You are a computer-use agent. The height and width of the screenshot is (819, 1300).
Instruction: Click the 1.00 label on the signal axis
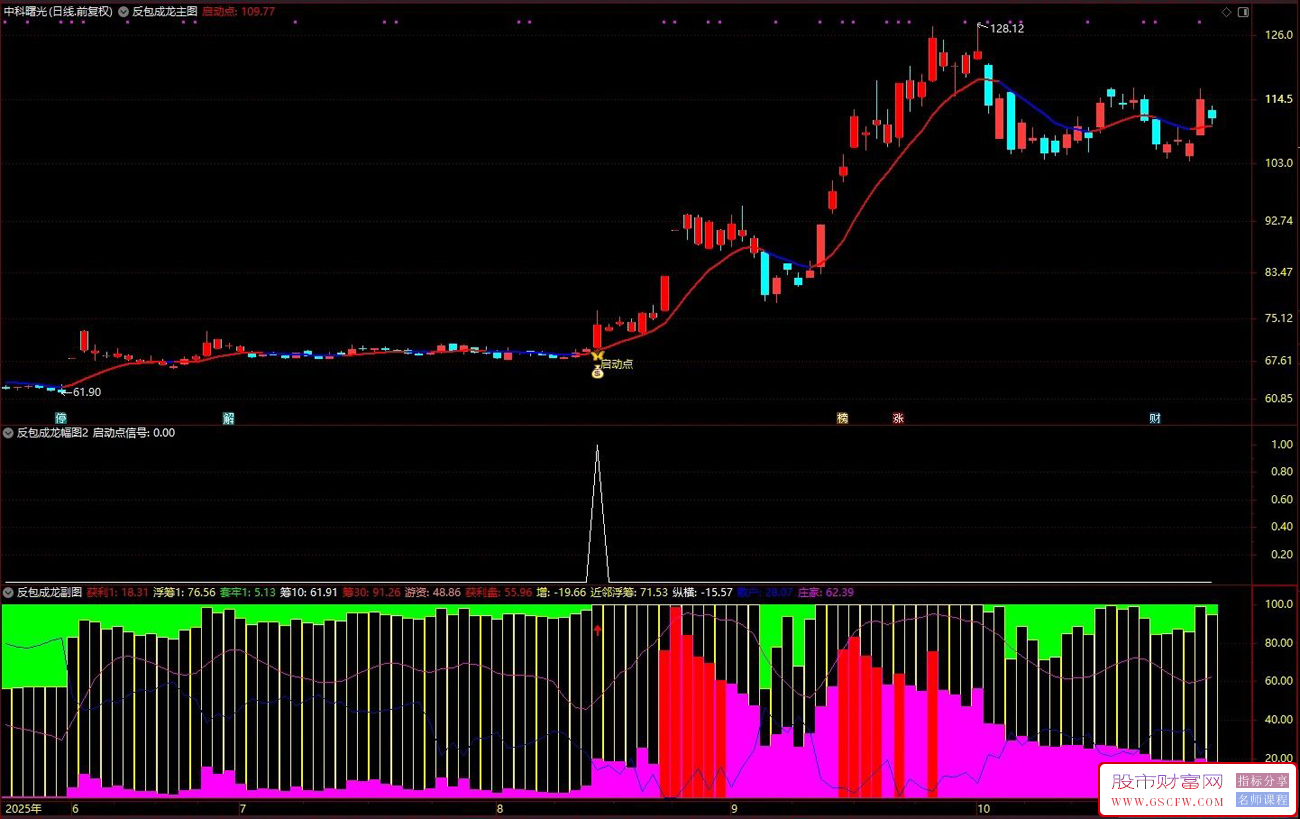[1281, 444]
